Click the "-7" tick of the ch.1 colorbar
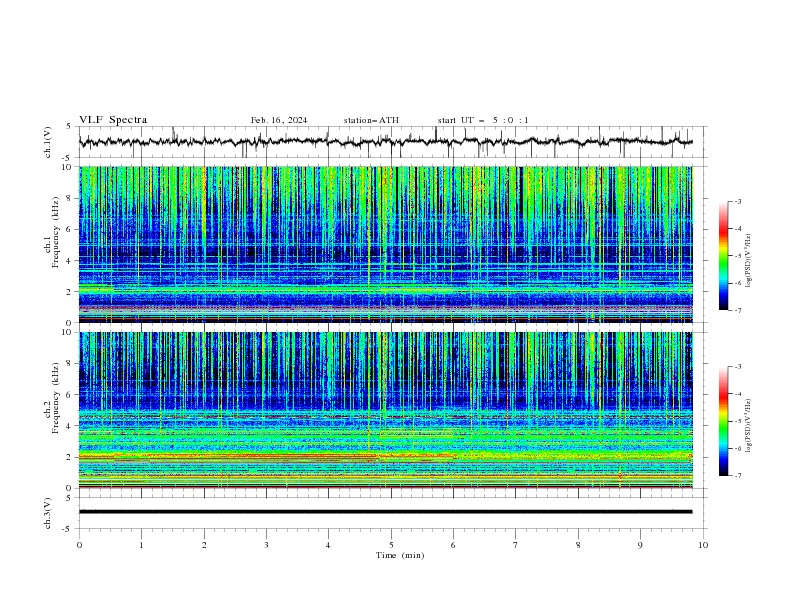Image resolution: width=792 pixels, height=612 pixels. tap(737, 310)
